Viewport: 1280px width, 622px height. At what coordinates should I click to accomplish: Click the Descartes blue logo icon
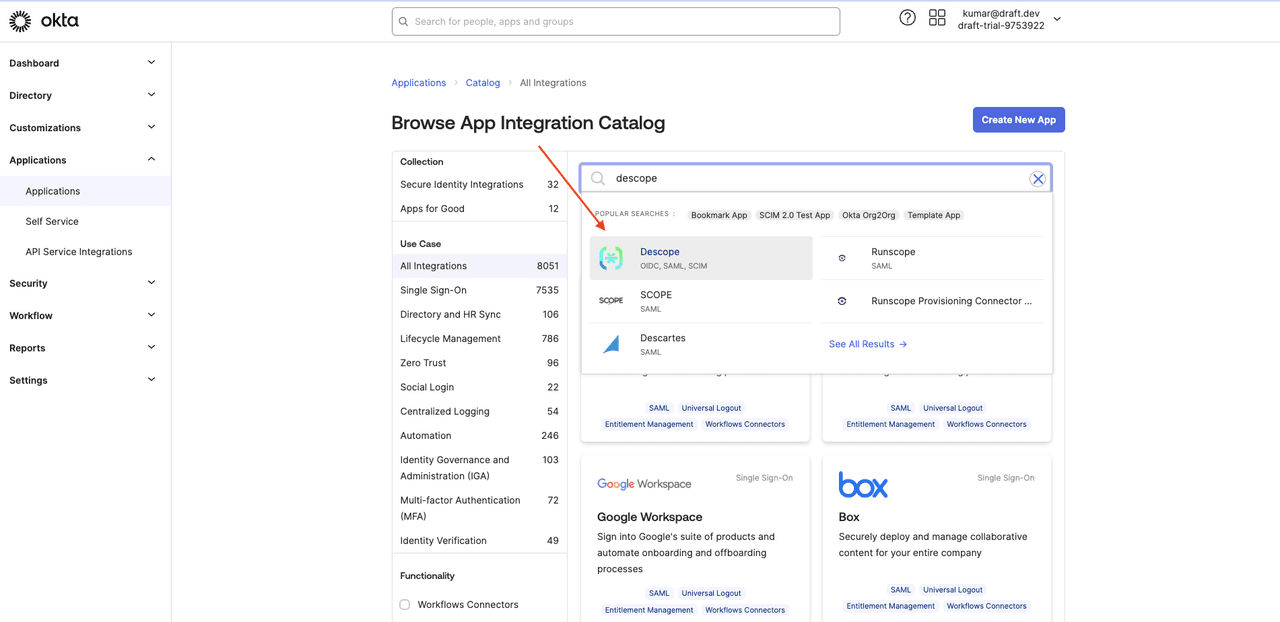pyautogui.click(x=611, y=344)
